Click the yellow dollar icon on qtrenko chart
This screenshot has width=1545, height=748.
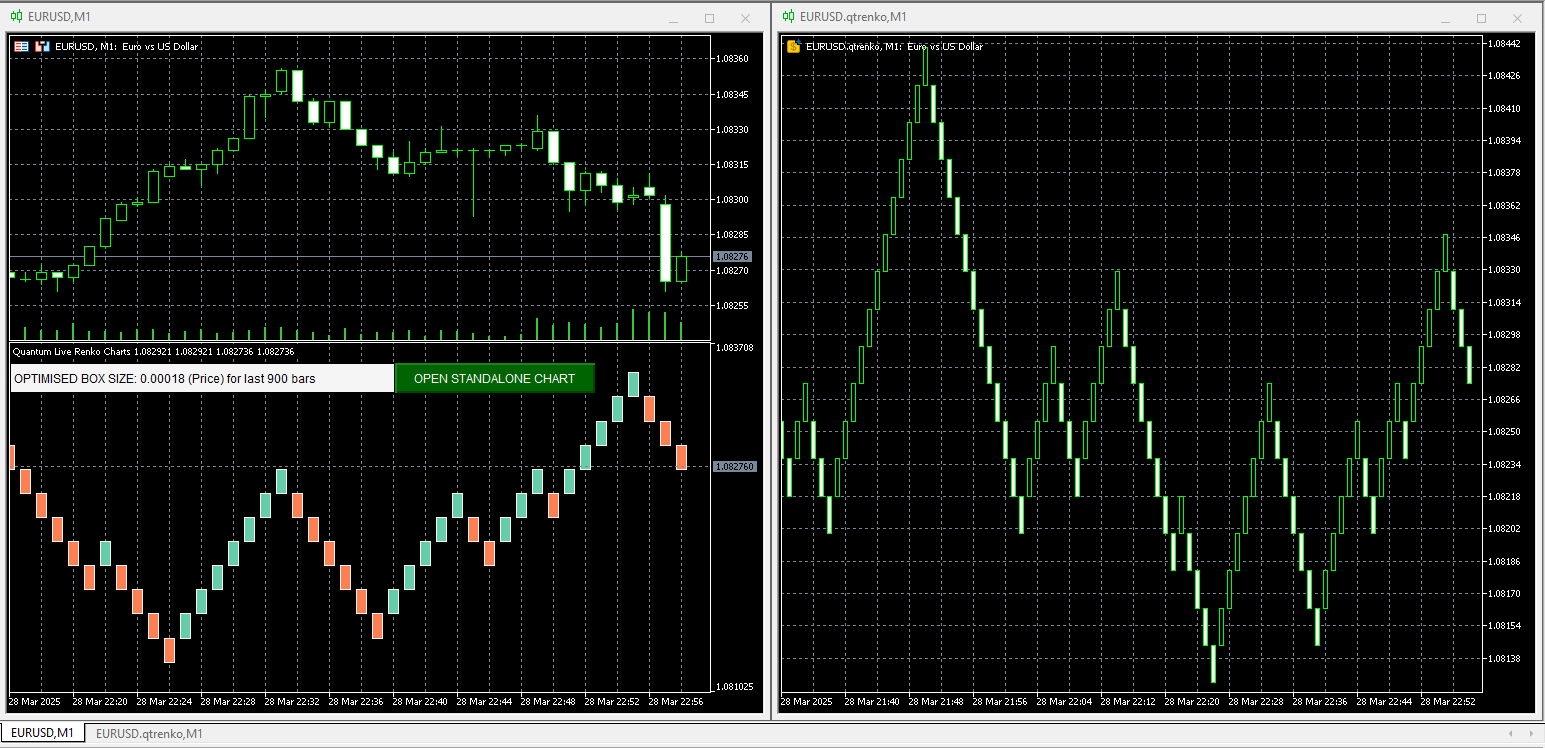coord(793,46)
